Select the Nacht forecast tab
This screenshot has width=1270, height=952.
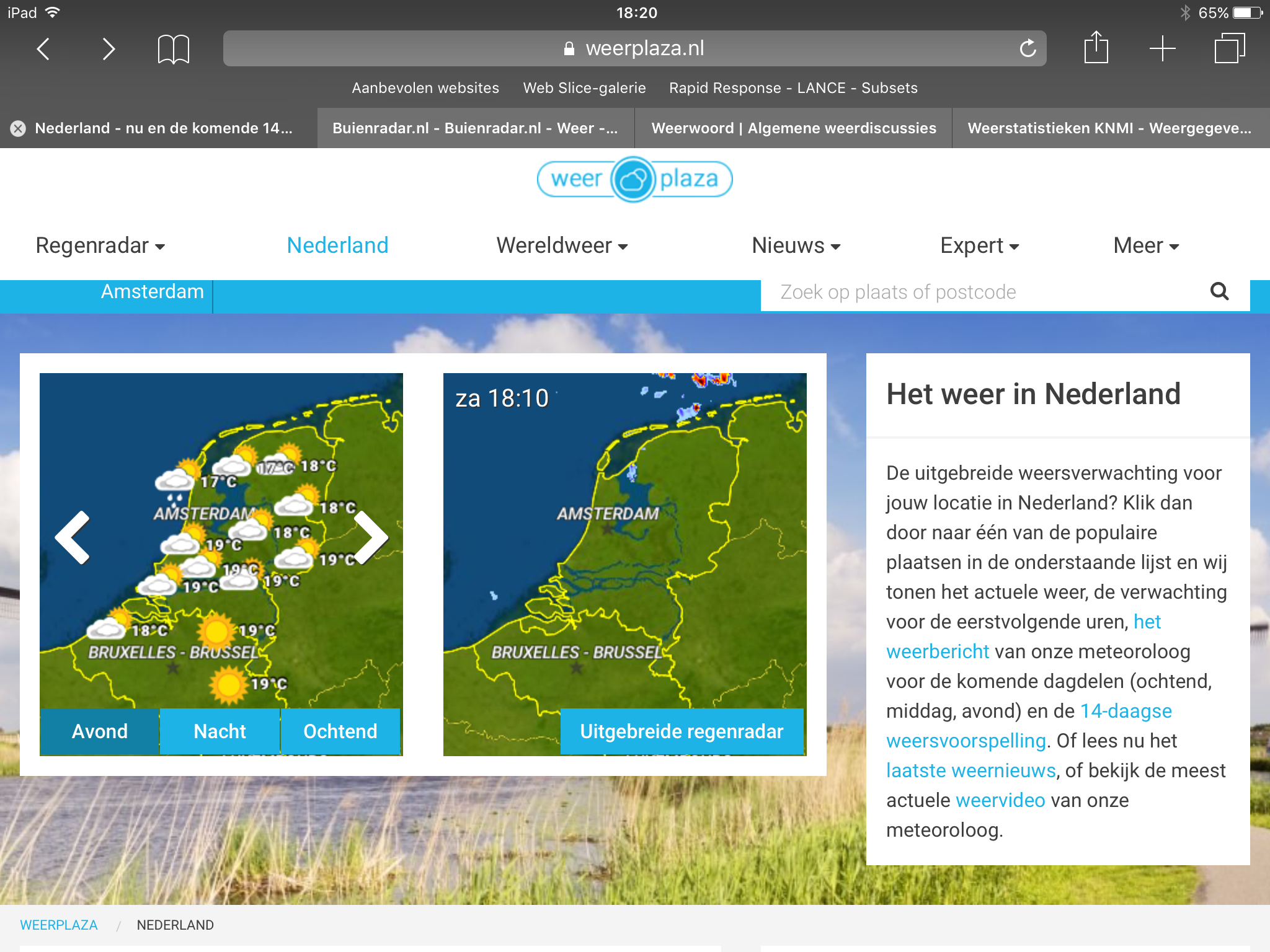(220, 731)
